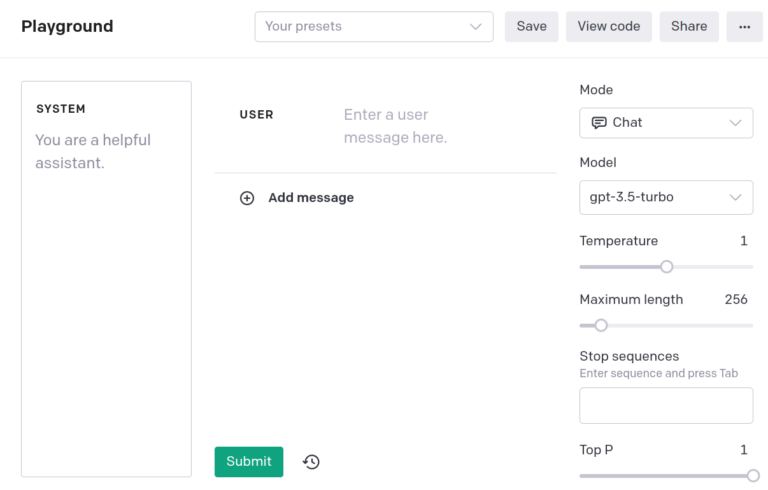Image resolution: width=768 pixels, height=490 pixels.
Task: Click the chat bubble icon in Mode
Action: click(599, 122)
